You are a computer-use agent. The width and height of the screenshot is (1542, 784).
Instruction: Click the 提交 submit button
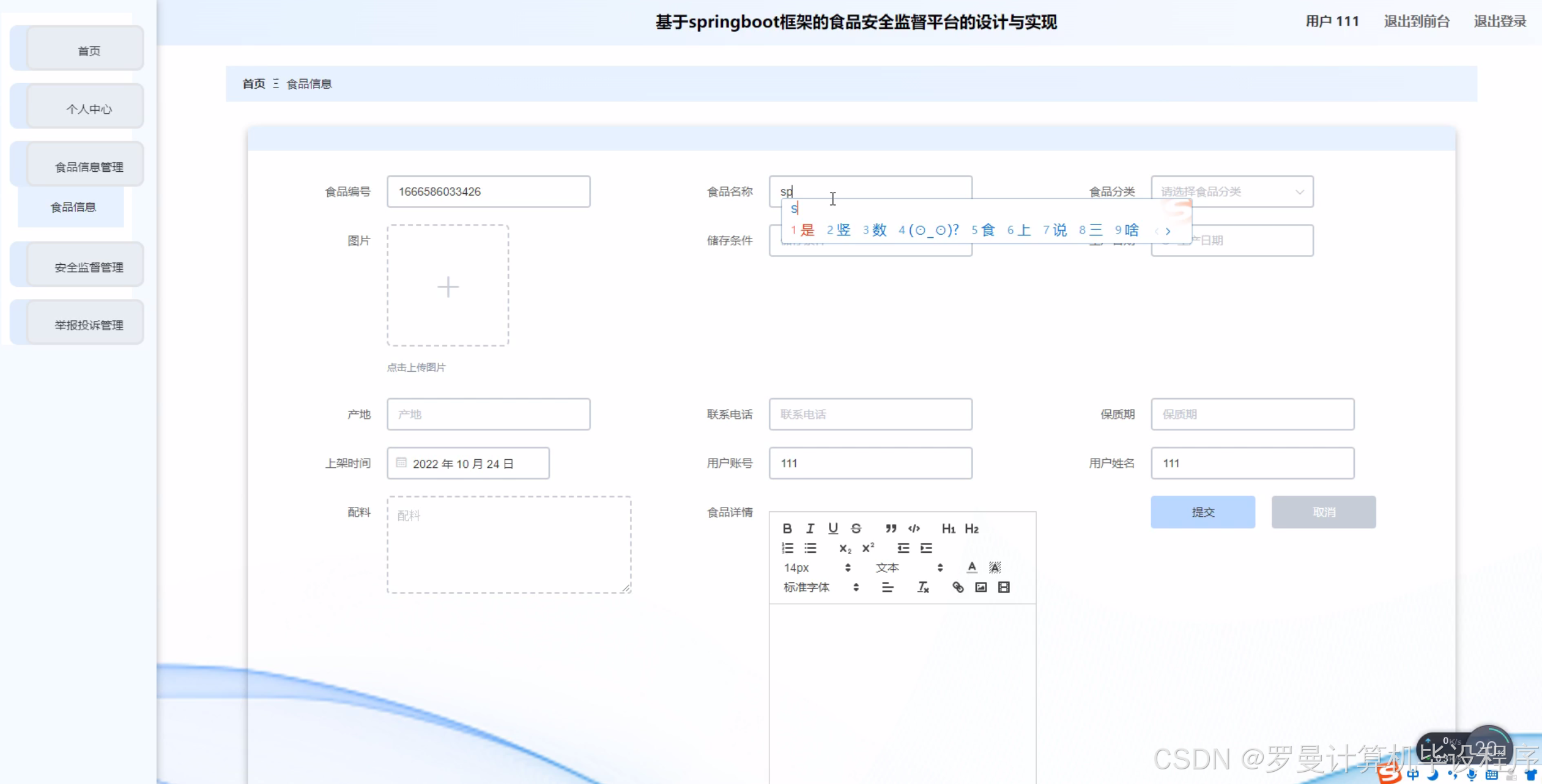click(x=1203, y=512)
